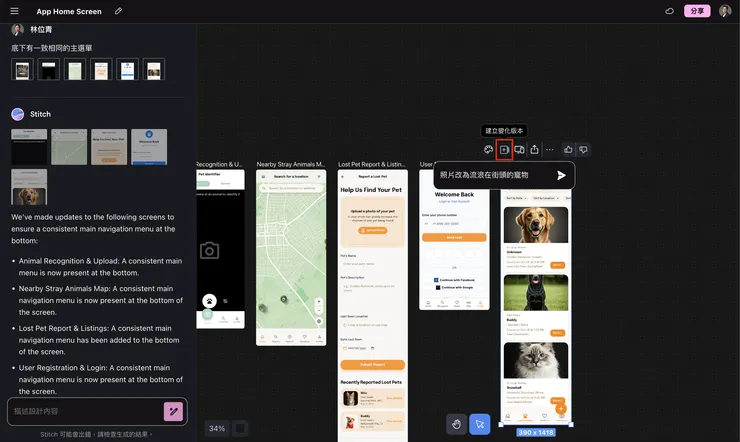The height and width of the screenshot is (442, 740).
Task: Open Stitch's map screen thumbnail
Action: tap(69, 147)
